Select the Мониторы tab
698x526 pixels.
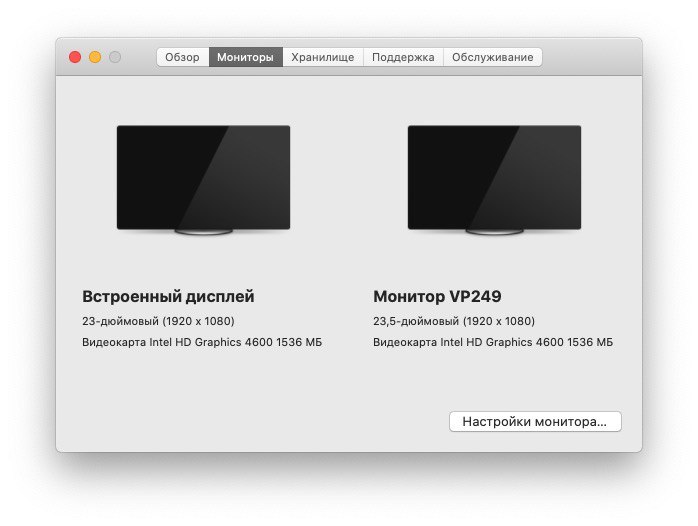[x=245, y=57]
